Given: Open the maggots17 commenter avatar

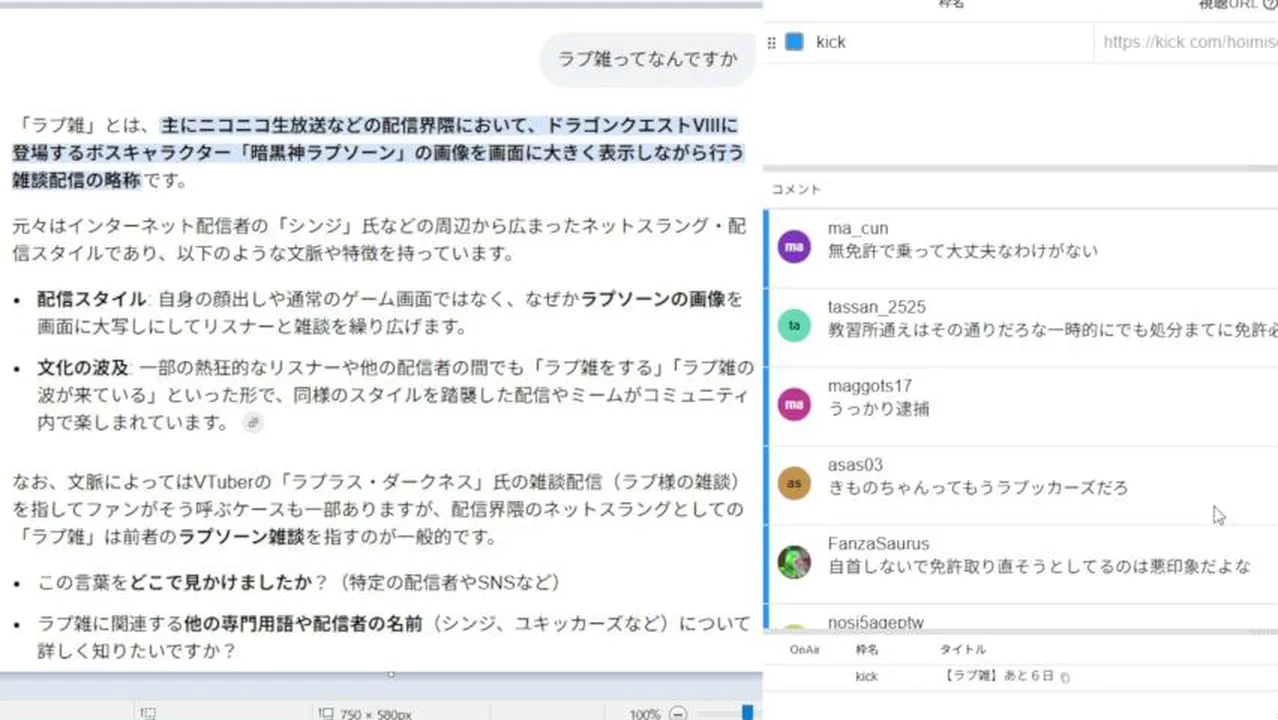Looking at the screenshot, I should pos(794,404).
